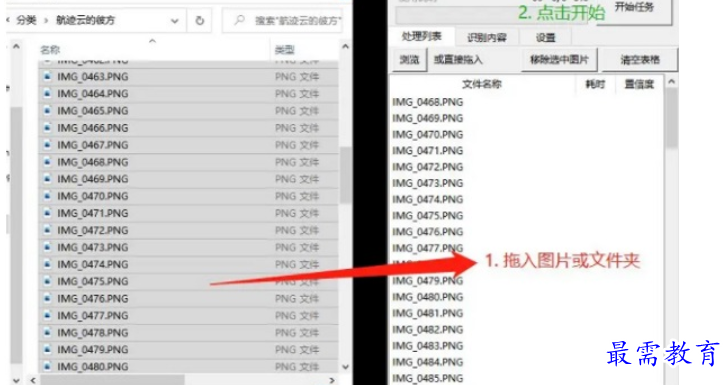This screenshot has width=728, height=385.
Task: Click PNG file icon of IMG_0476.PNG in explorer
Action: pyautogui.click(x=47, y=299)
